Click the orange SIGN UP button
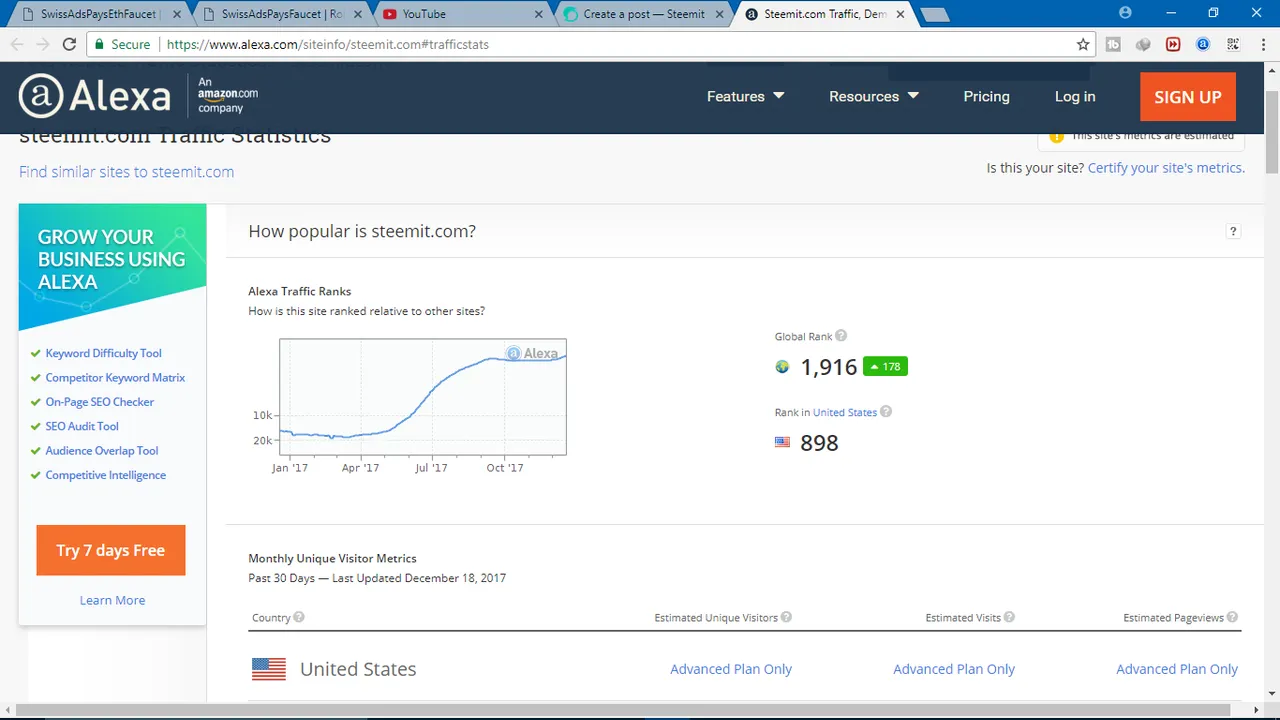1280x720 pixels. coord(1188,97)
